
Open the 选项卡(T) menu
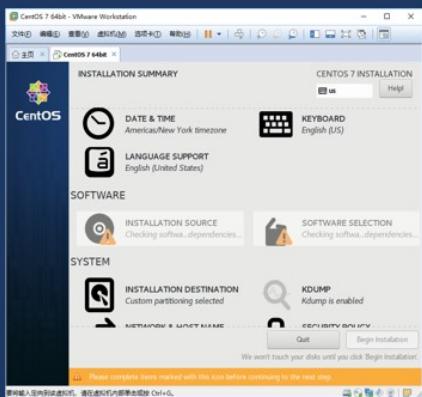pos(148,34)
